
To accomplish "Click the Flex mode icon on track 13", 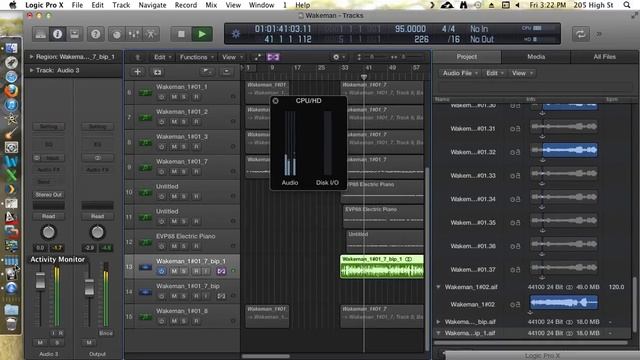I will [x=221, y=271].
